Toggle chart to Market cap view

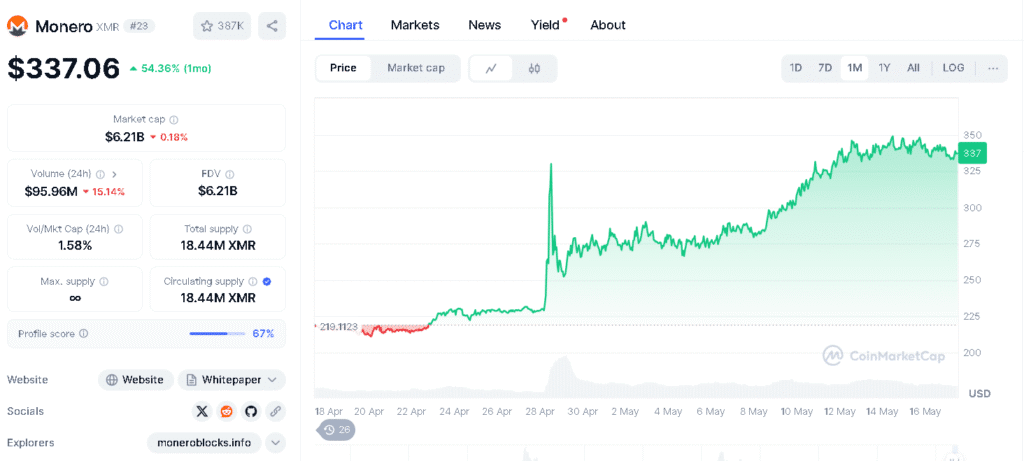tap(416, 68)
